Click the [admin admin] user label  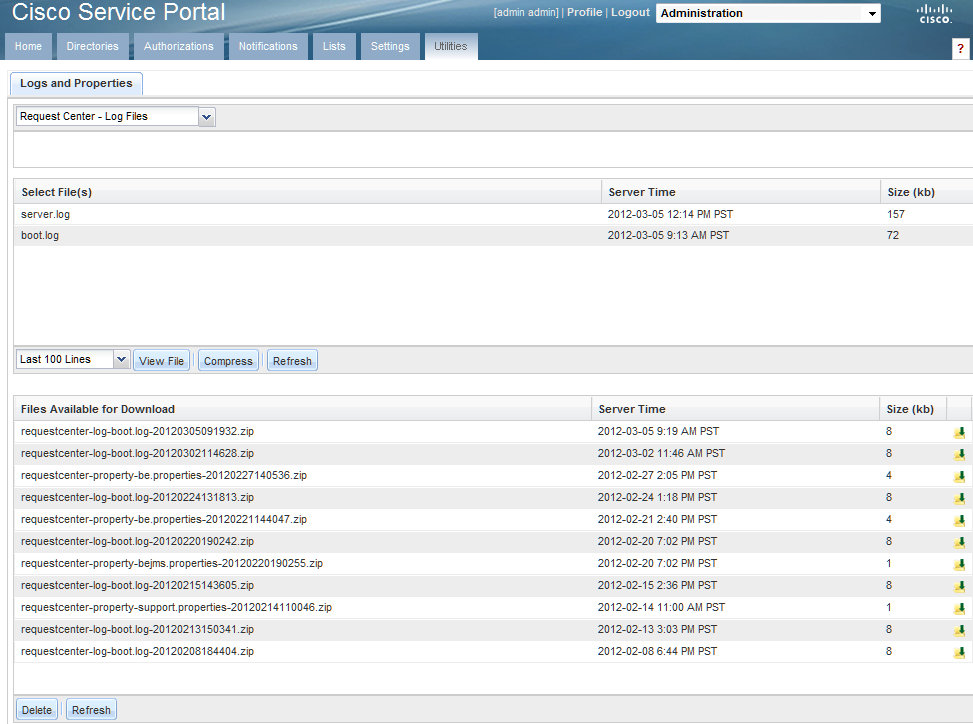(526, 12)
